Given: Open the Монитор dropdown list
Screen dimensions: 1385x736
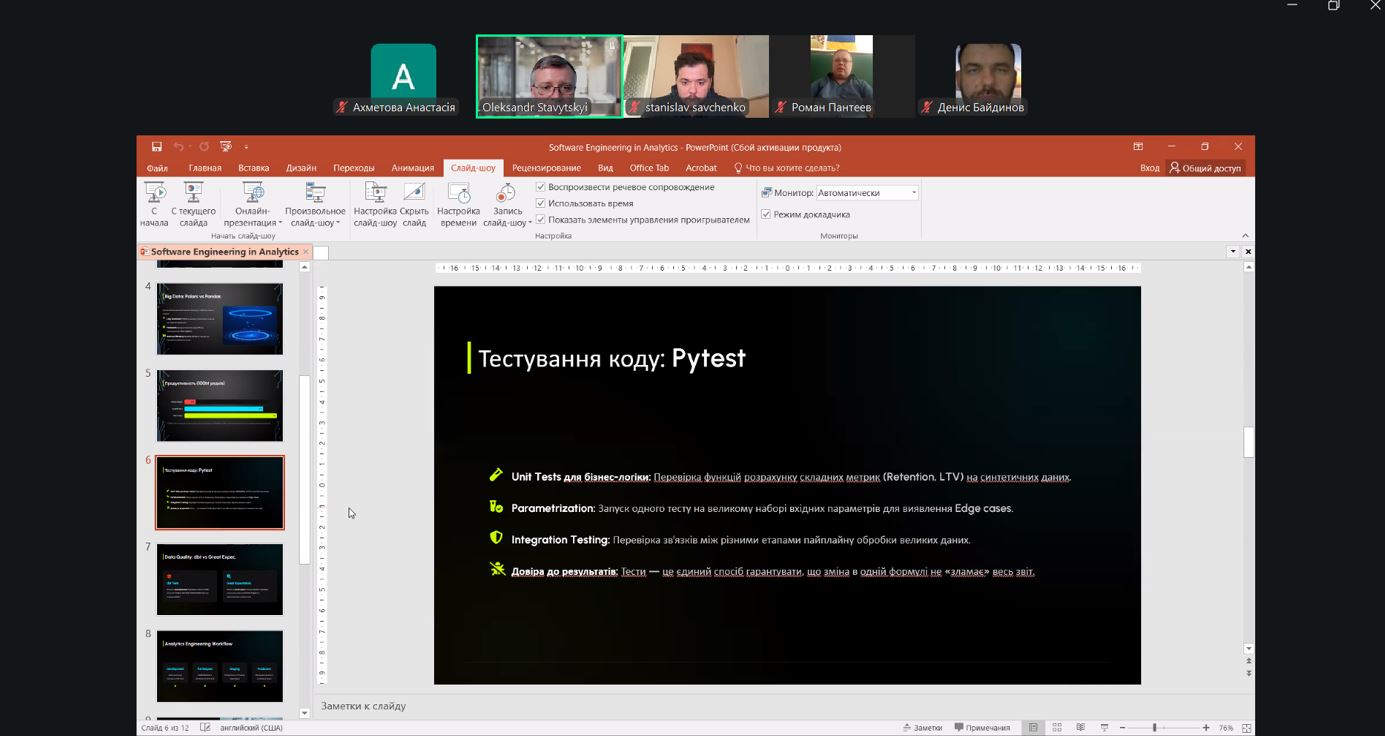Looking at the screenshot, I should click(867, 193).
